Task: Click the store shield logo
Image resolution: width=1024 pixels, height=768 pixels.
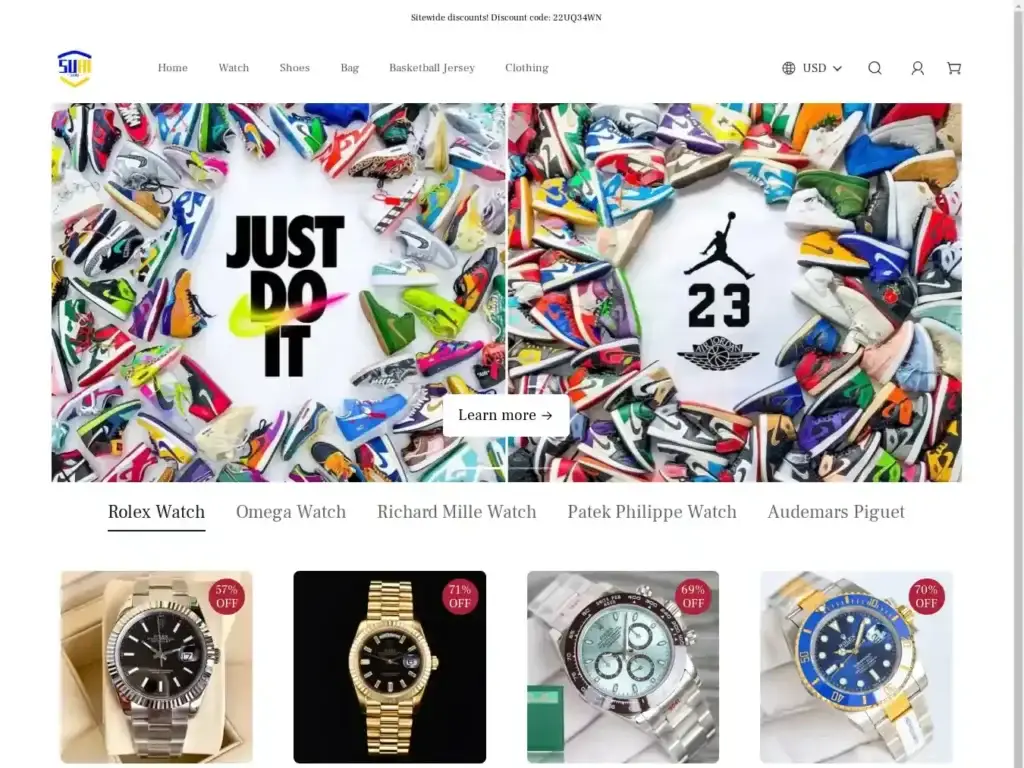Action: click(74, 68)
